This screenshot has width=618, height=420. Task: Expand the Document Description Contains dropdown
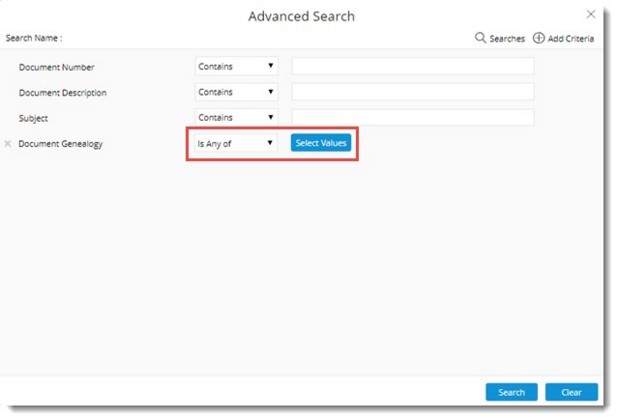(236, 92)
